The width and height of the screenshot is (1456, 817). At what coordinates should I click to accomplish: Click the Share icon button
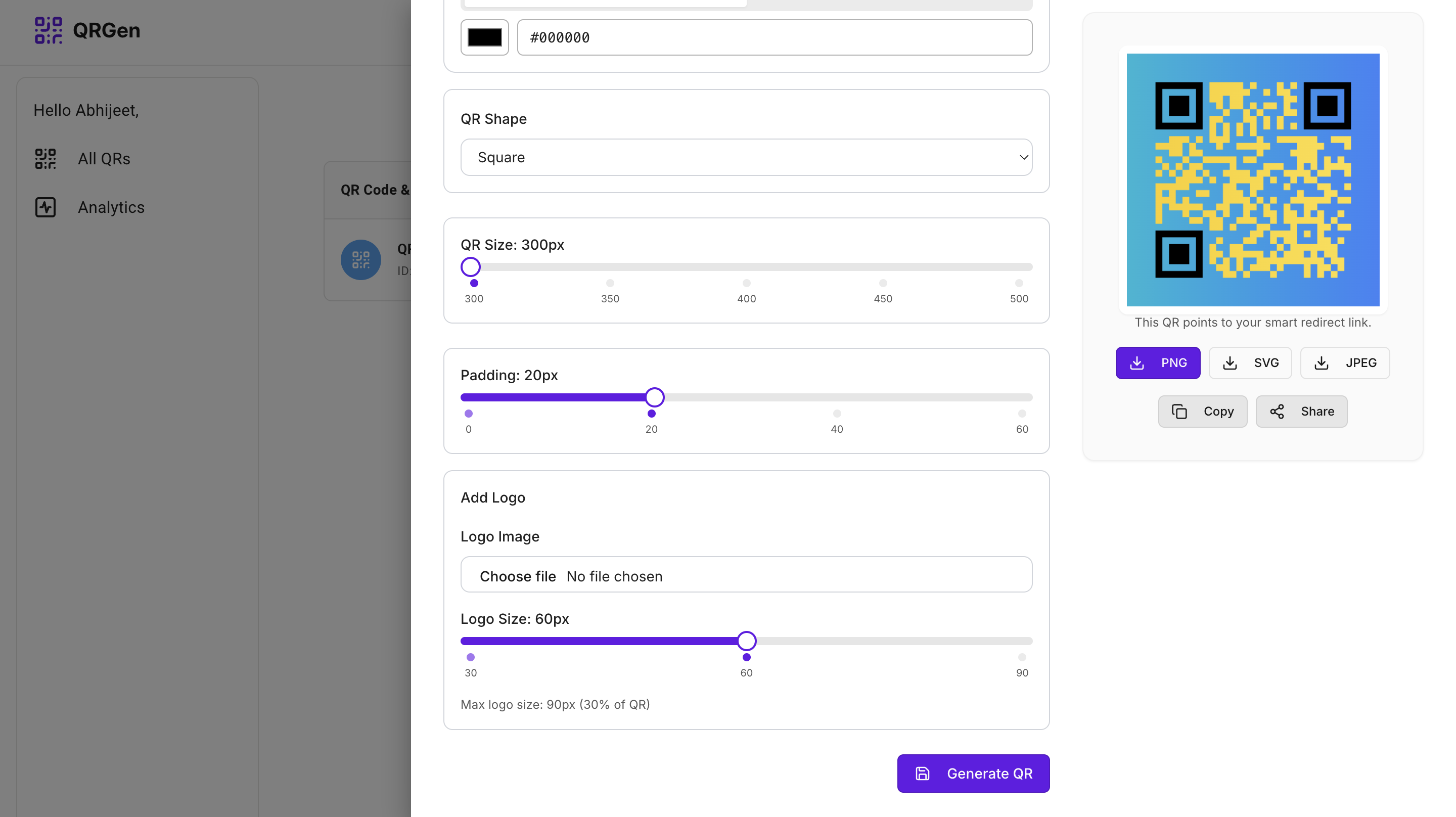tap(1301, 412)
